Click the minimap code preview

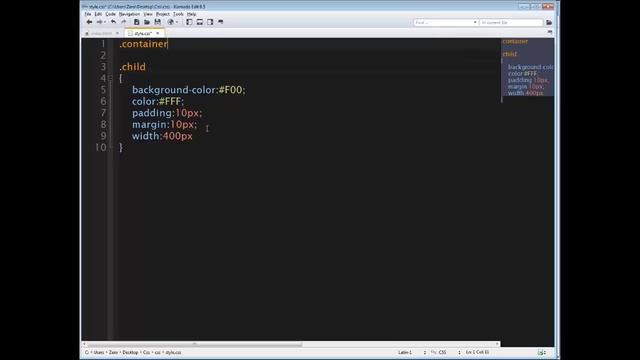[527, 67]
